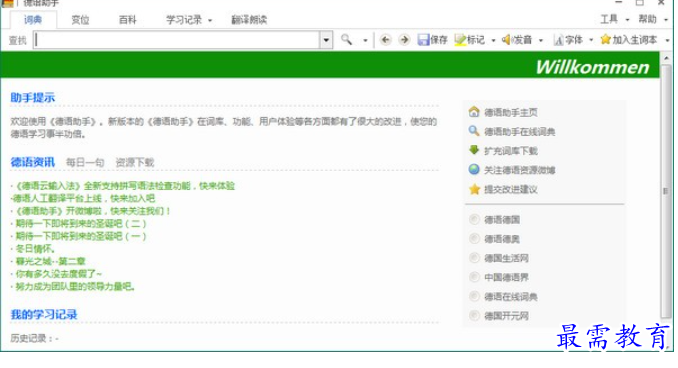Select the 德国开元网 radio option
678x368 pixels.
(x=474, y=316)
